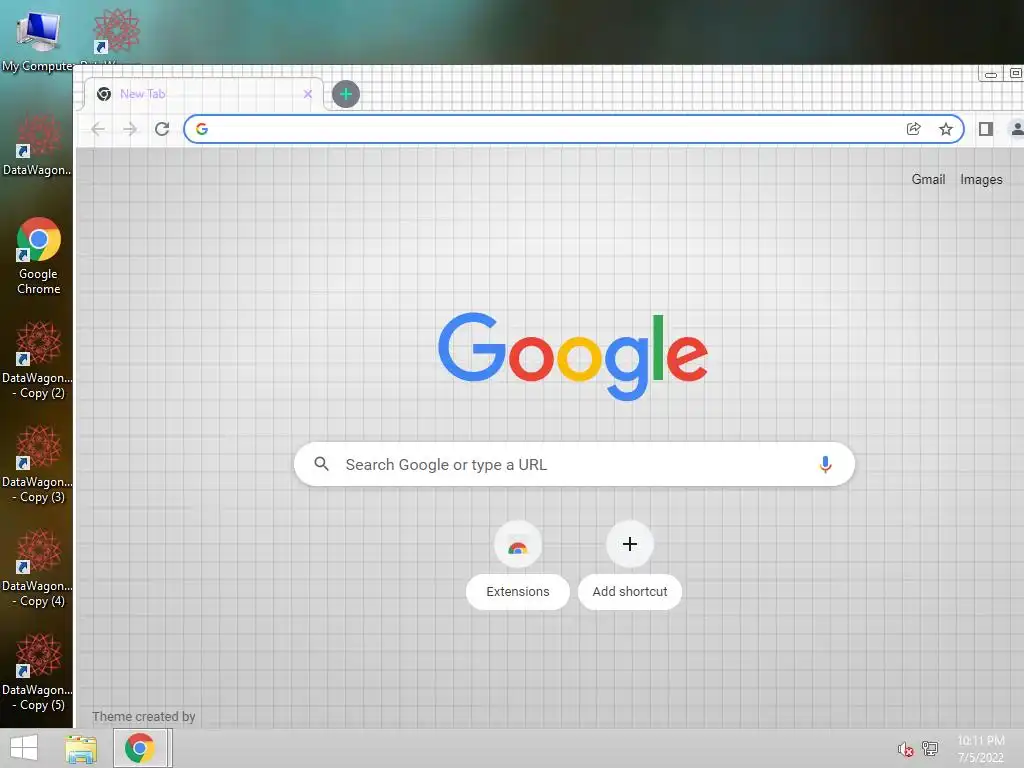Close the New Tab tab
This screenshot has height=768, width=1024.
pyautogui.click(x=308, y=94)
